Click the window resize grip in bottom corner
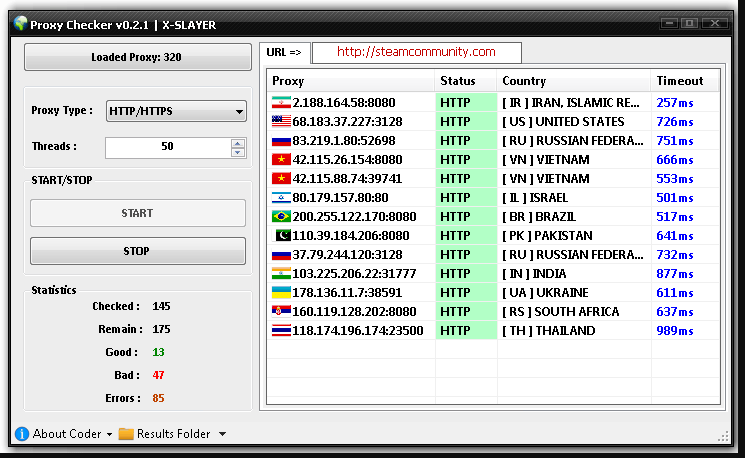This screenshot has width=745, height=458. (723, 437)
